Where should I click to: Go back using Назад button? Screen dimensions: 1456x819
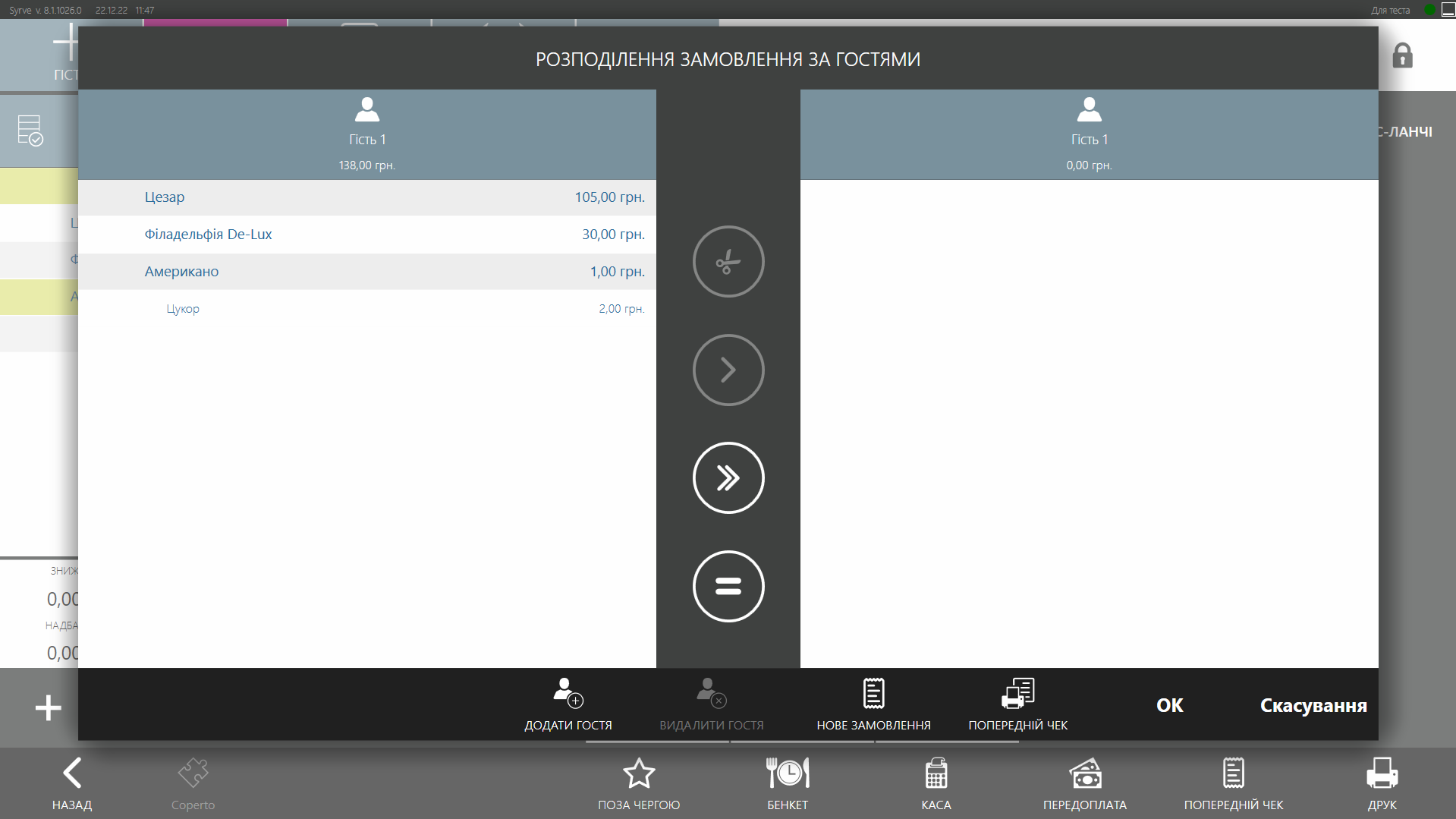[x=72, y=784]
